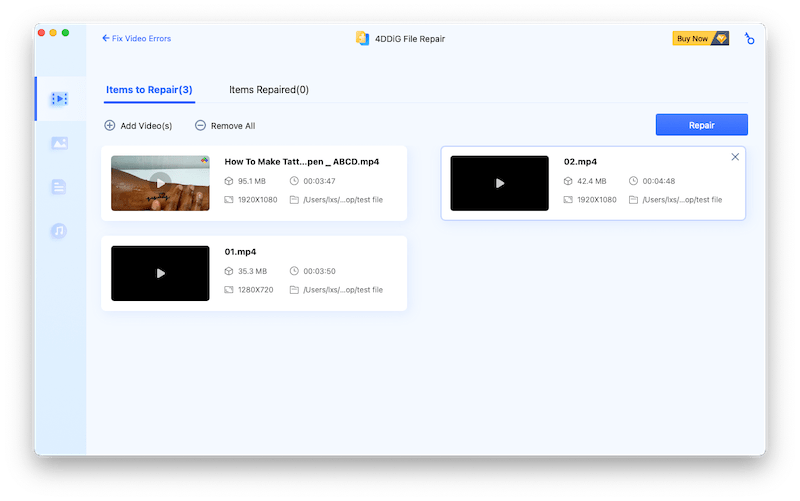Select the 02.mp4 file name
Image resolution: width=800 pixels, height=501 pixels.
pos(580,162)
